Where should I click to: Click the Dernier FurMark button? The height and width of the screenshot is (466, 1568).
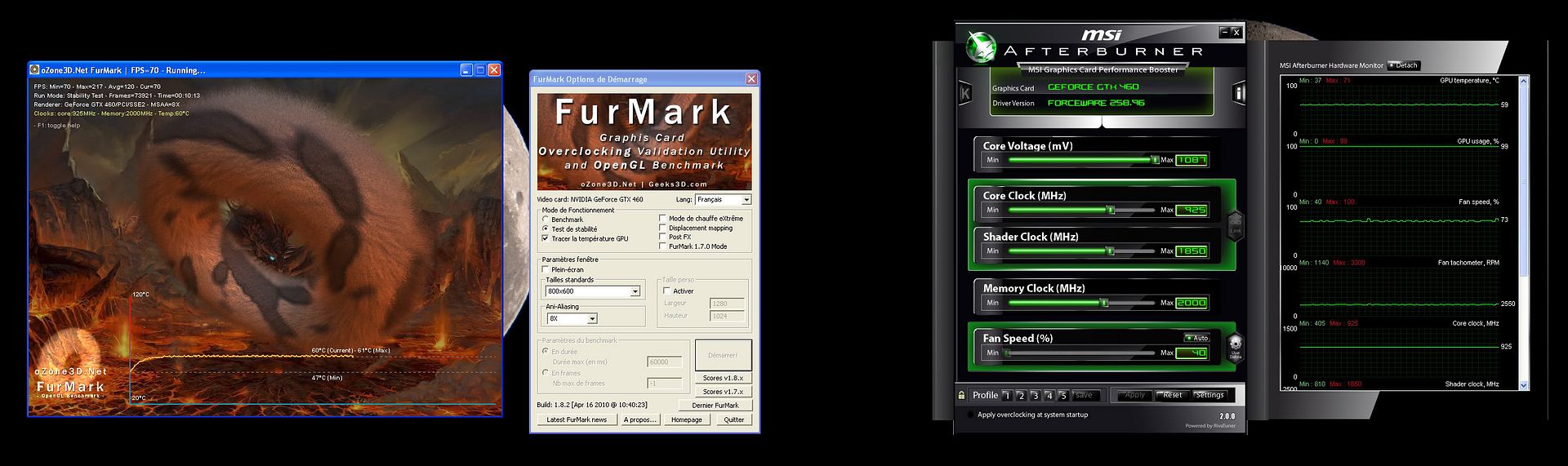(715, 405)
